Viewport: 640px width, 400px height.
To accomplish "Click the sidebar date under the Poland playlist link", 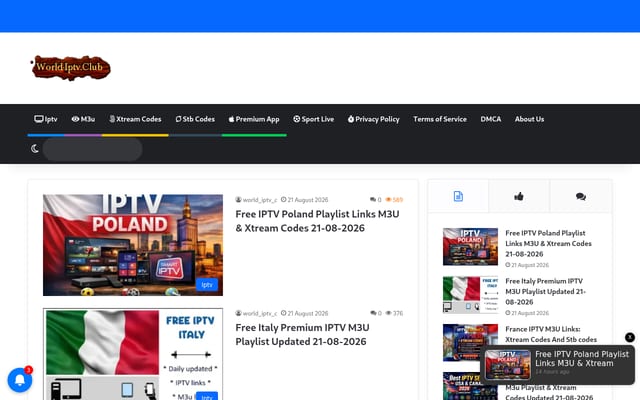I will tap(527, 265).
